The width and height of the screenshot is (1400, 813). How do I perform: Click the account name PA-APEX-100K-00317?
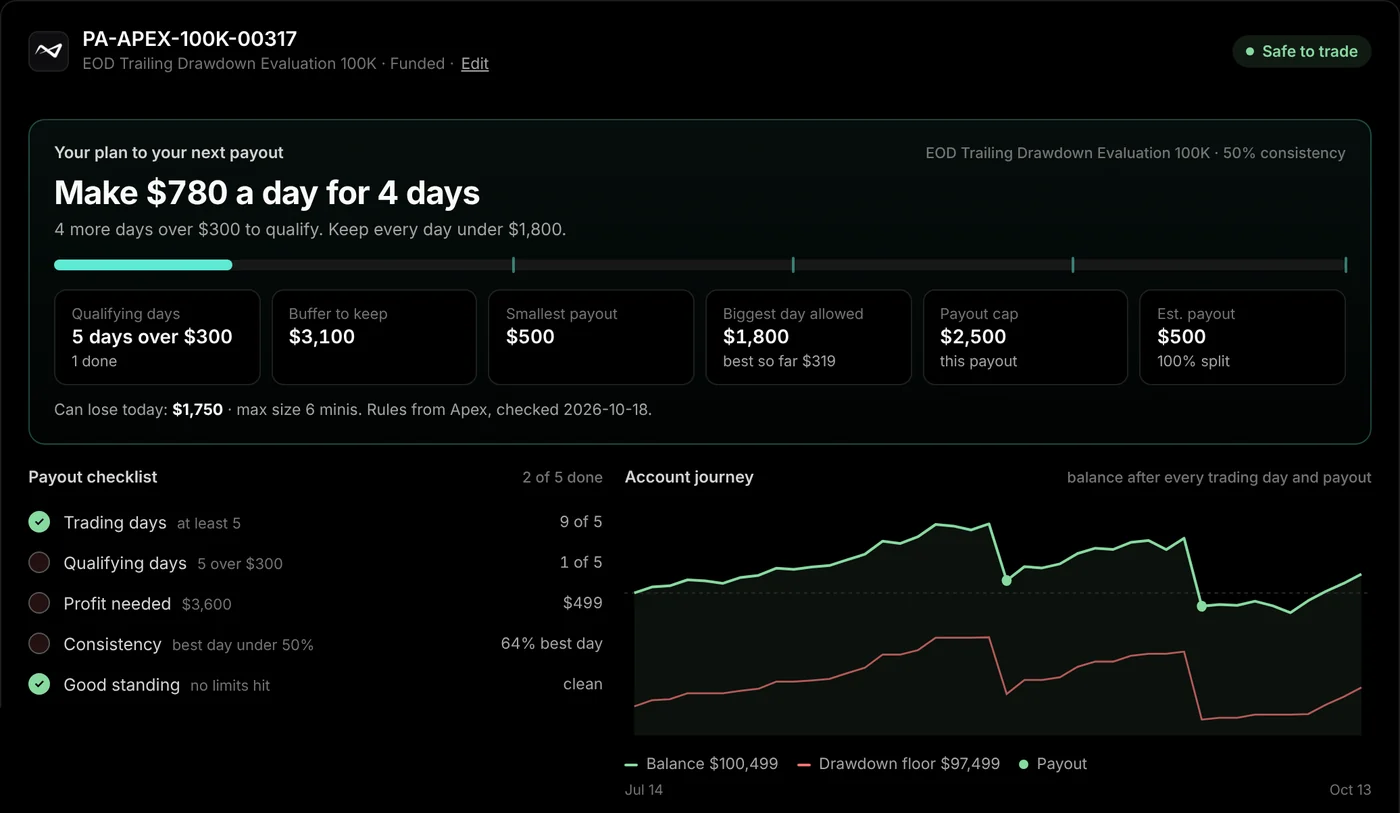[x=190, y=39]
